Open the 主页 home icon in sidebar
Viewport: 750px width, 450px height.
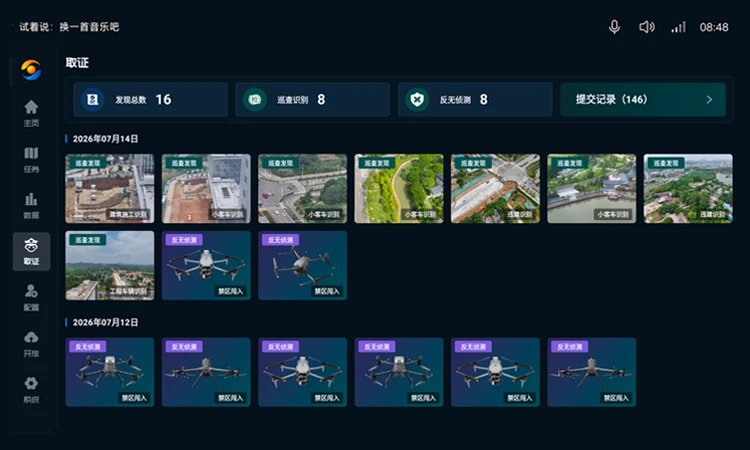coord(31,113)
